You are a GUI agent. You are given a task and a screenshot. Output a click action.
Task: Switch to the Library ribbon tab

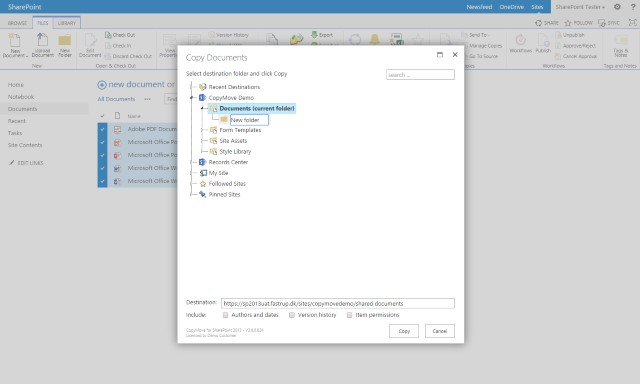pyautogui.click(x=67, y=23)
